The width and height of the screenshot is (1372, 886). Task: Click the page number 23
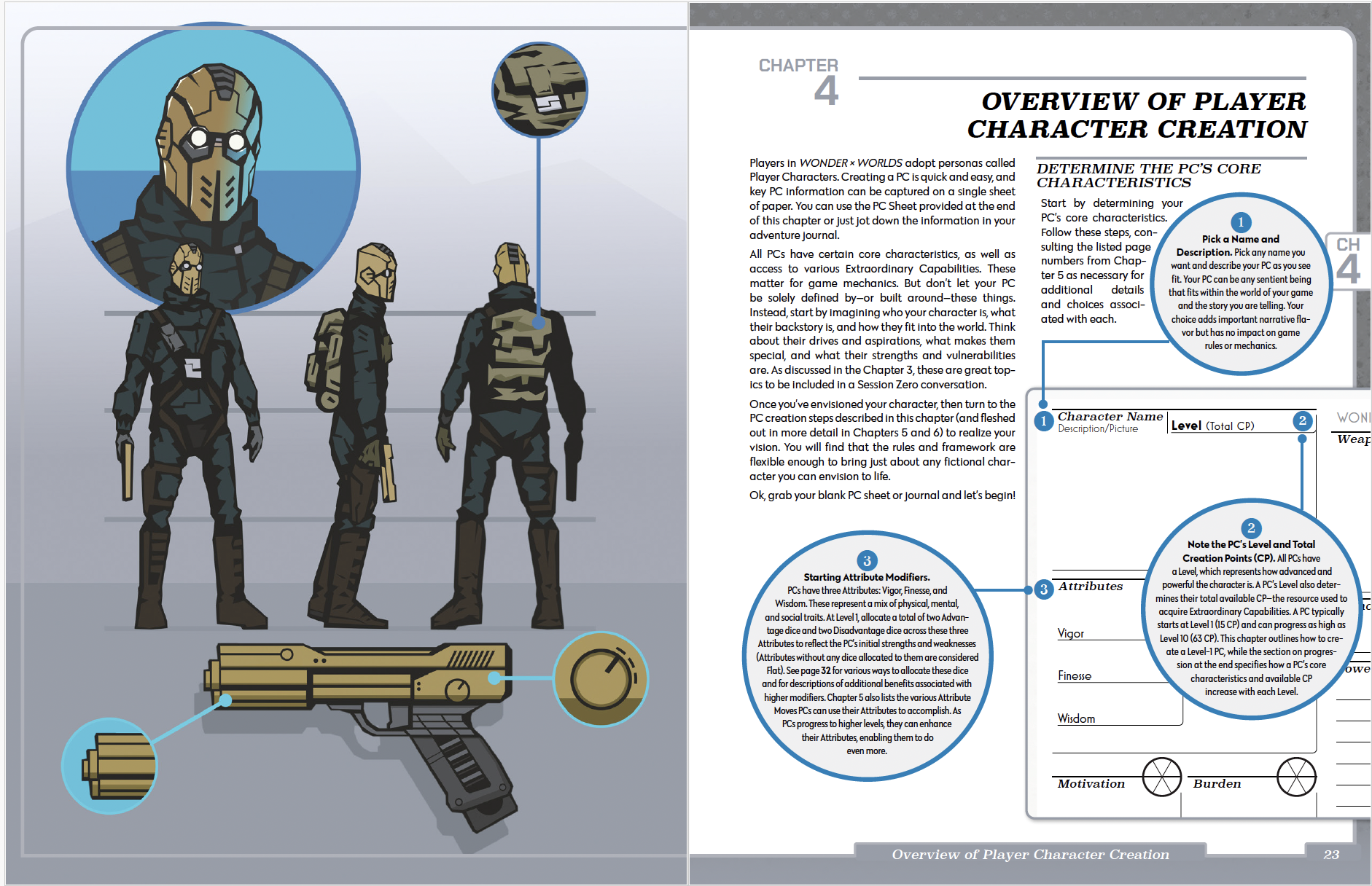(x=1331, y=855)
